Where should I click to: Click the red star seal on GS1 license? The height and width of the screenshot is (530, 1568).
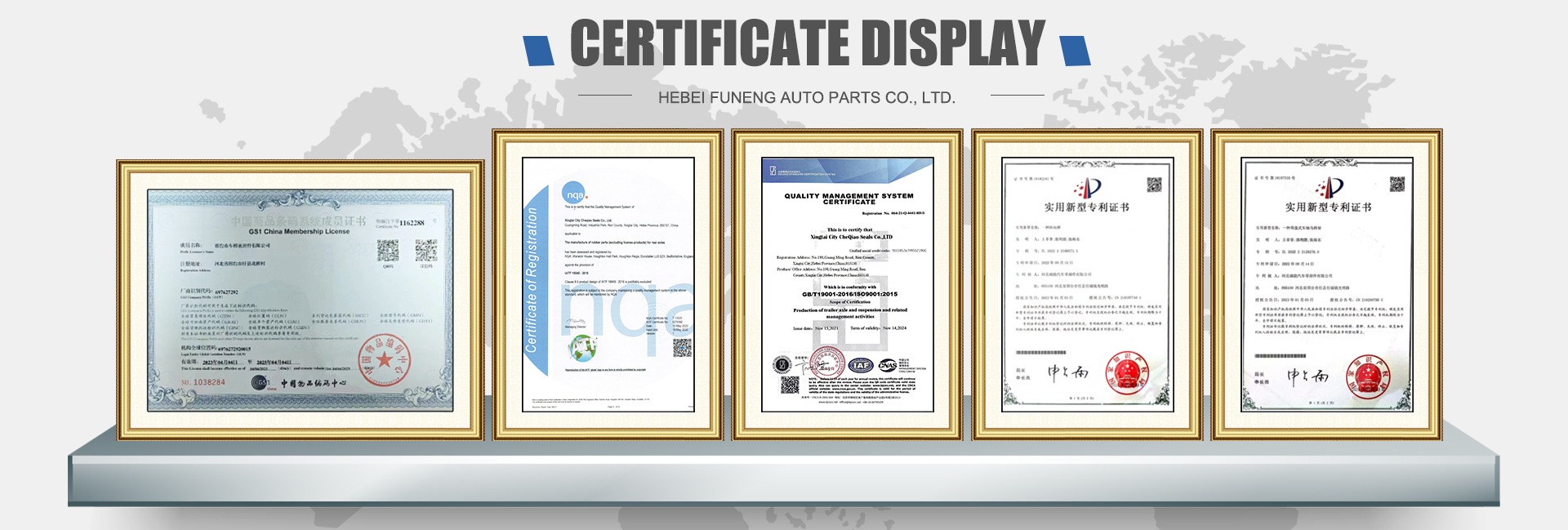coord(384,360)
